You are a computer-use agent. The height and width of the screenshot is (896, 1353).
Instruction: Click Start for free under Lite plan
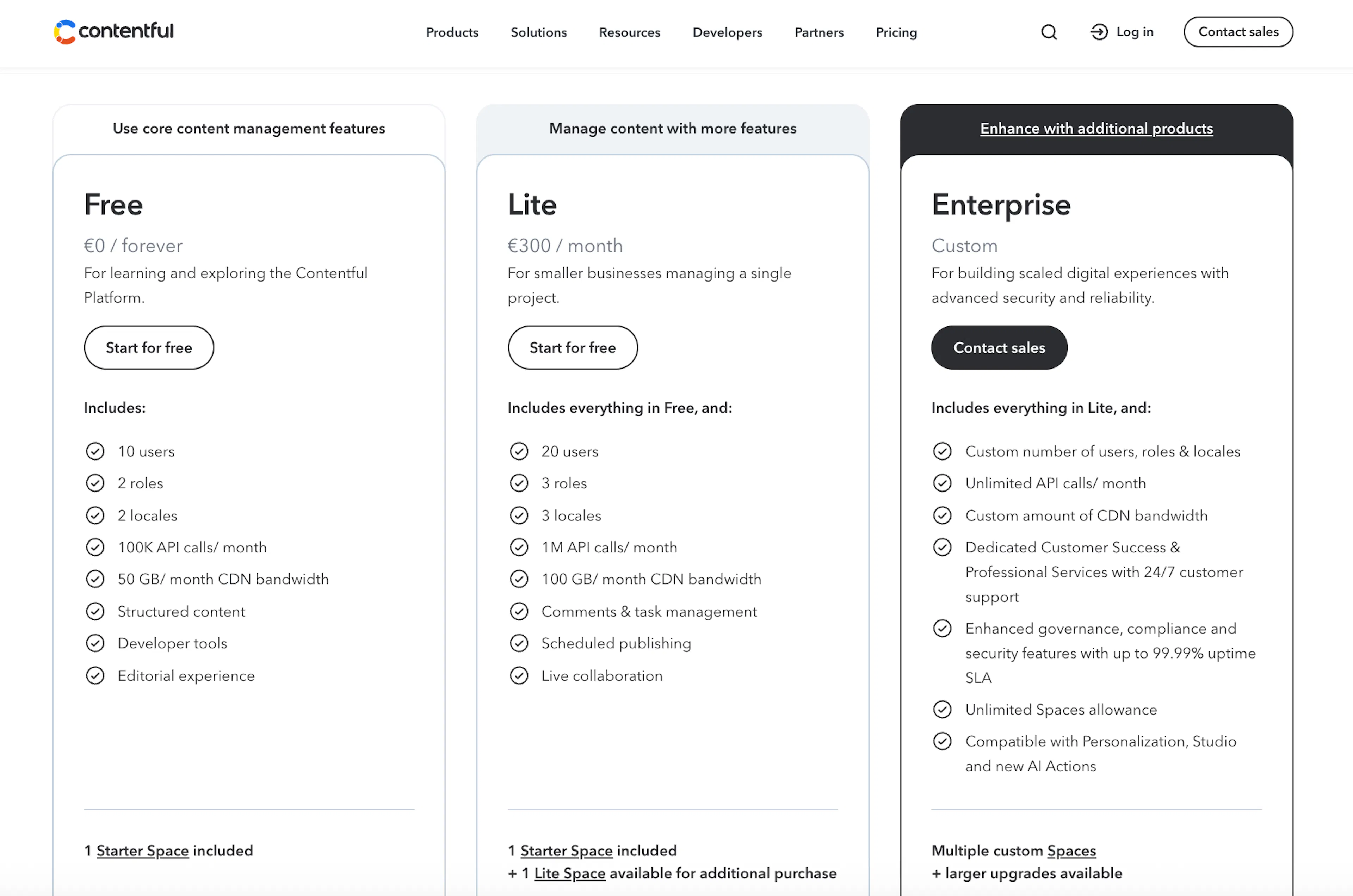(x=573, y=347)
